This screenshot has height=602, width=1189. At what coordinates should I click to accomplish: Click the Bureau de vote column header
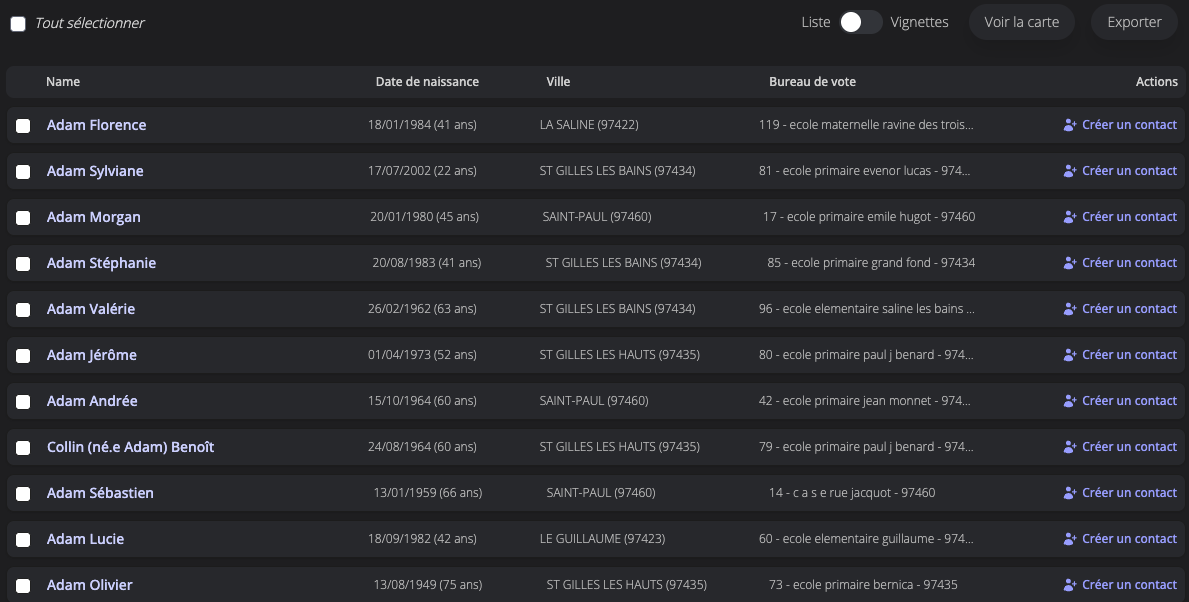(812, 82)
